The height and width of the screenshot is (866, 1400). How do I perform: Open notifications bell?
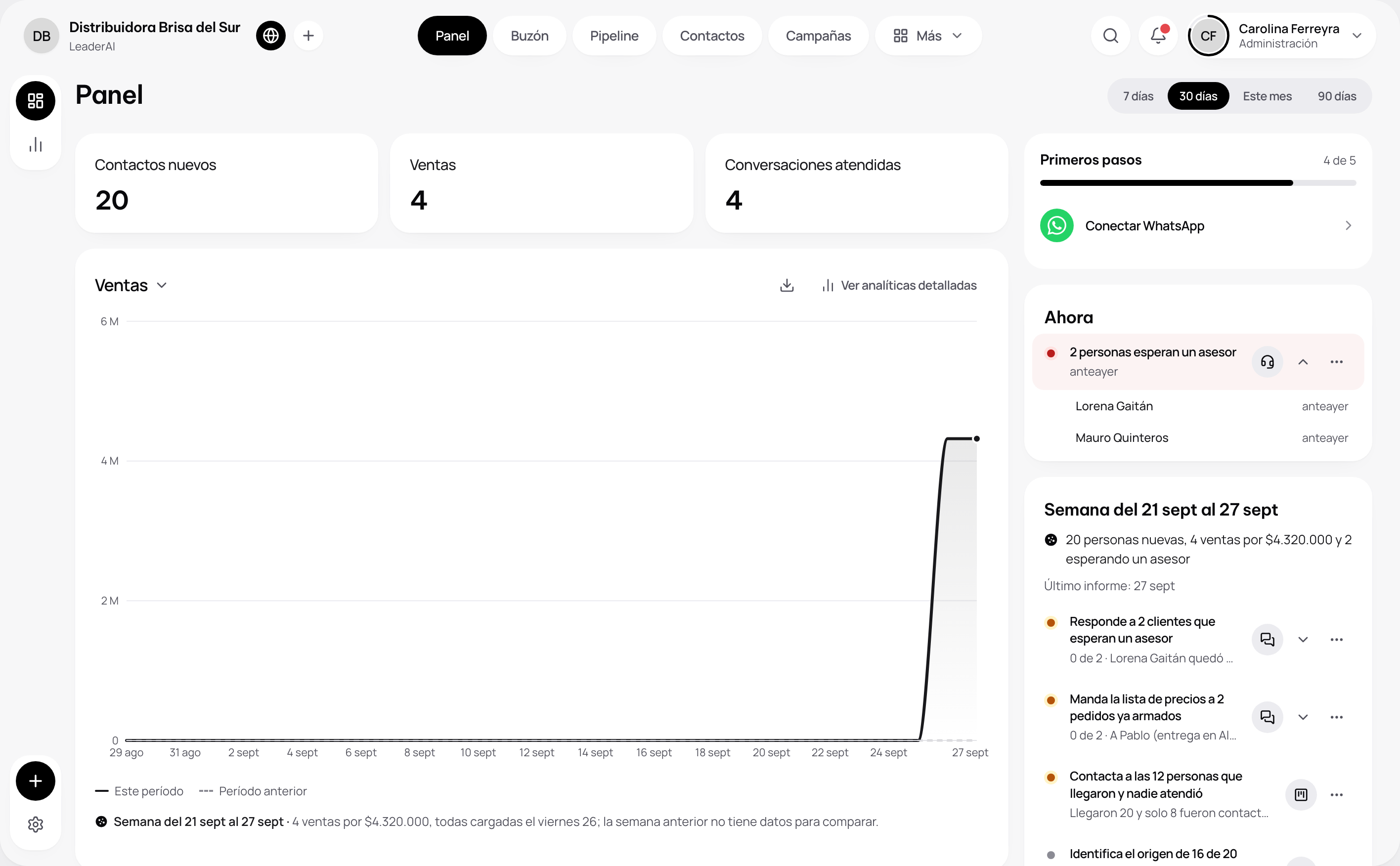[1158, 36]
